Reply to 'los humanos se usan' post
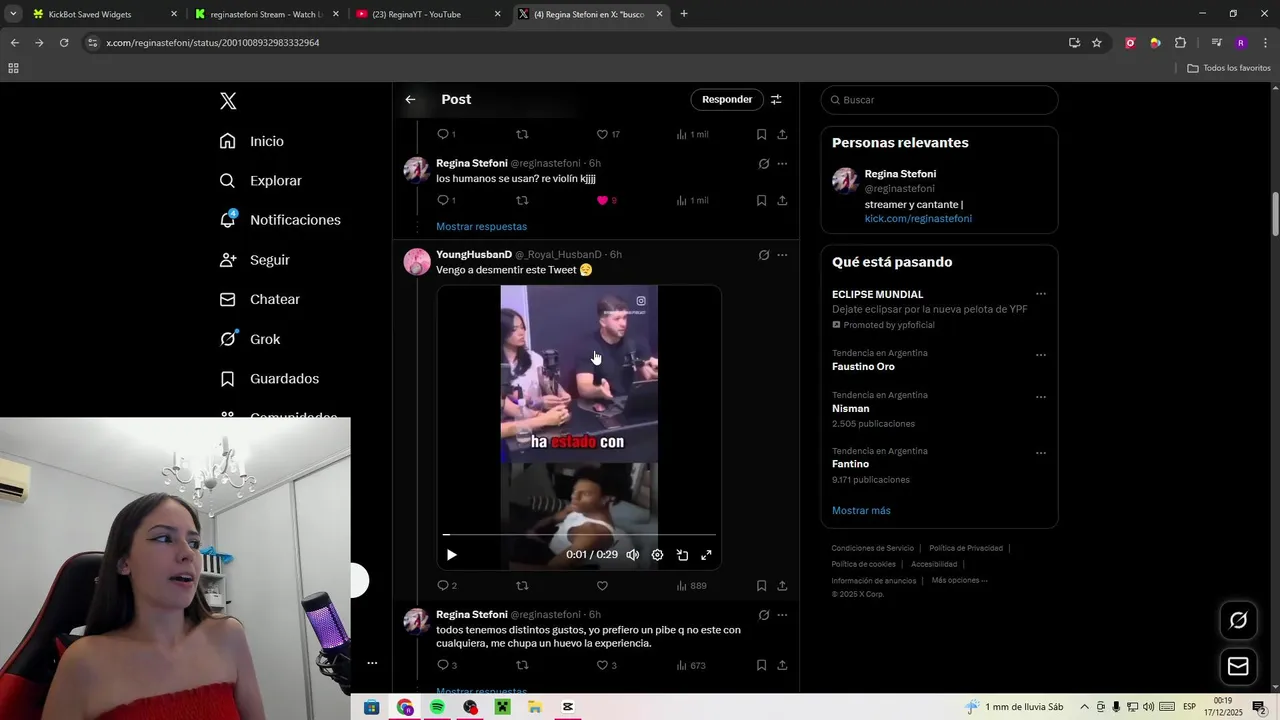Image resolution: width=1280 pixels, height=720 pixels. click(x=443, y=200)
